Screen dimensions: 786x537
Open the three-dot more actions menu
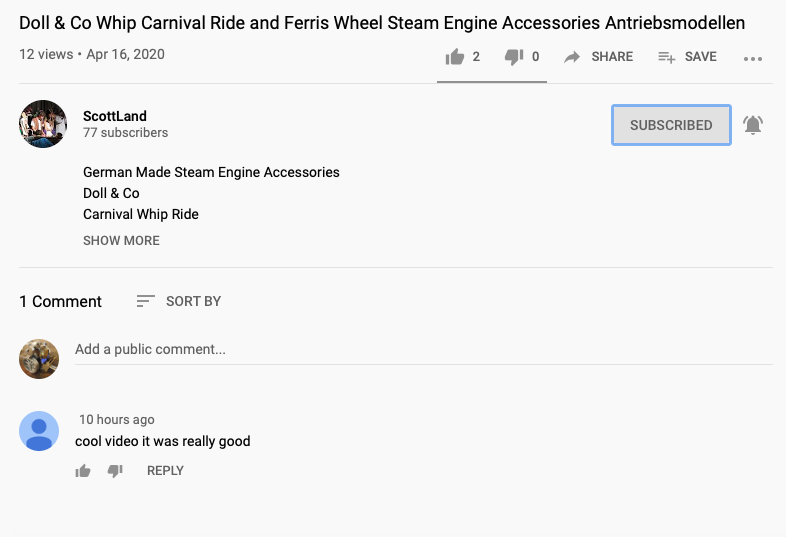(753, 58)
